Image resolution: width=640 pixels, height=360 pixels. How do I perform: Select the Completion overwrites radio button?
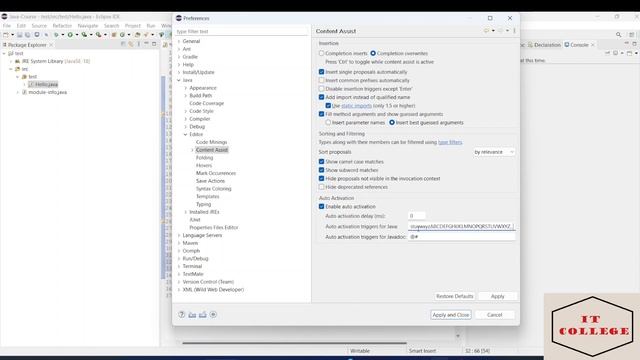point(373,53)
